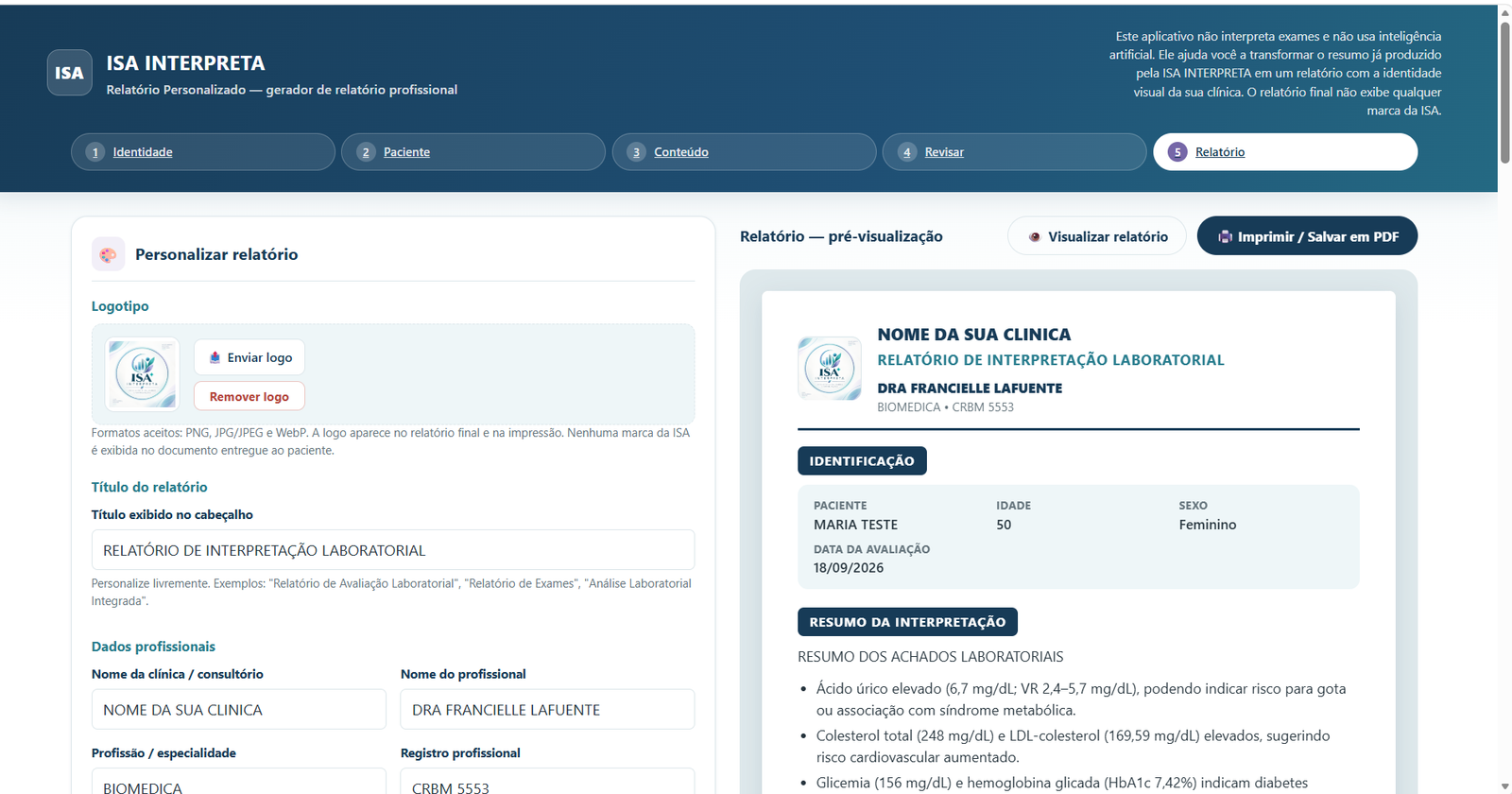Click the Nome do profissional field
The height and width of the screenshot is (794, 1512).
tap(547, 710)
